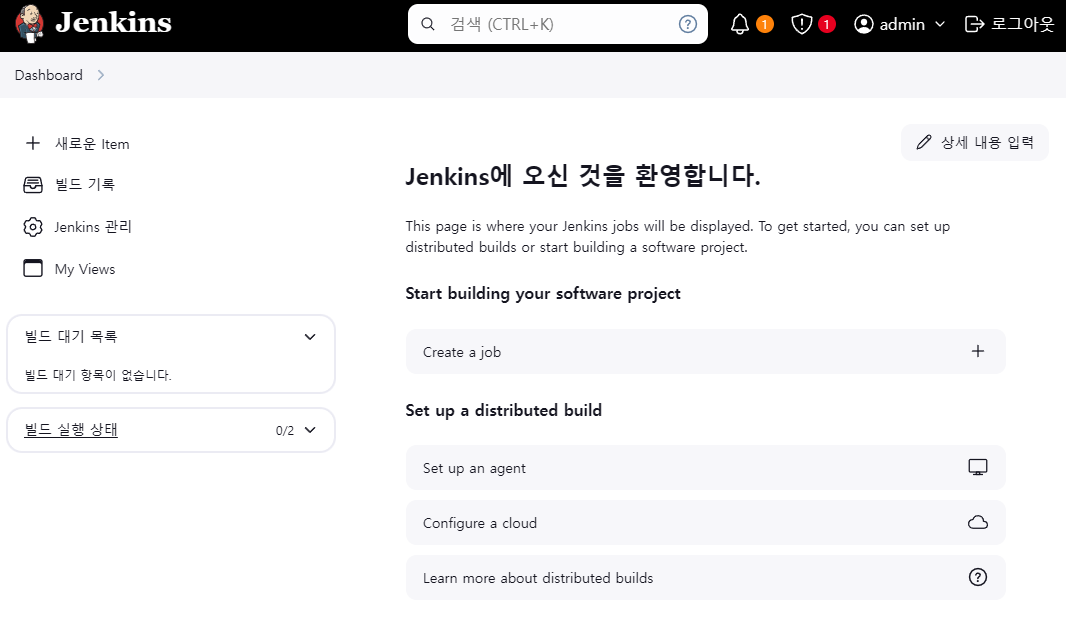Screen dimensions: 1066x636
Task: Click the Jenkins butler logo
Action: pos(29,24)
